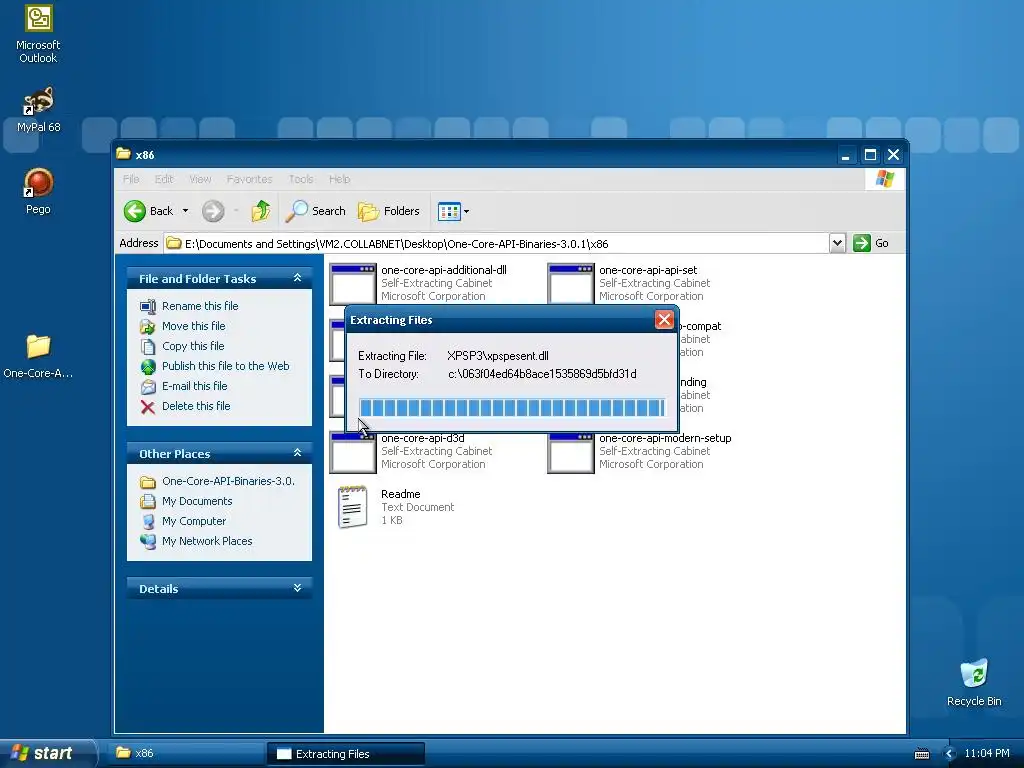Select the Readme text document icon

click(353, 507)
